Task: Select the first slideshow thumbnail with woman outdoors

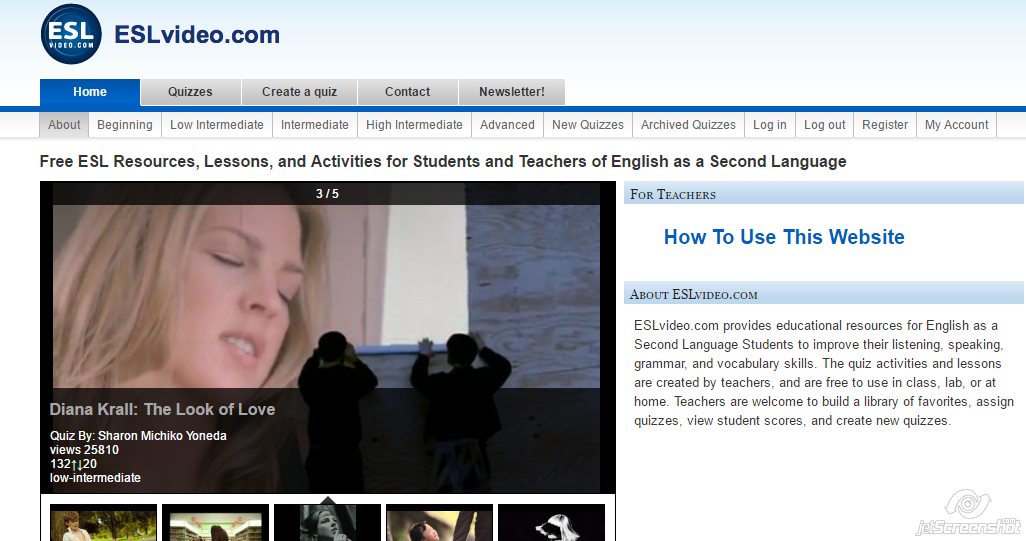Action: pyautogui.click(x=103, y=523)
